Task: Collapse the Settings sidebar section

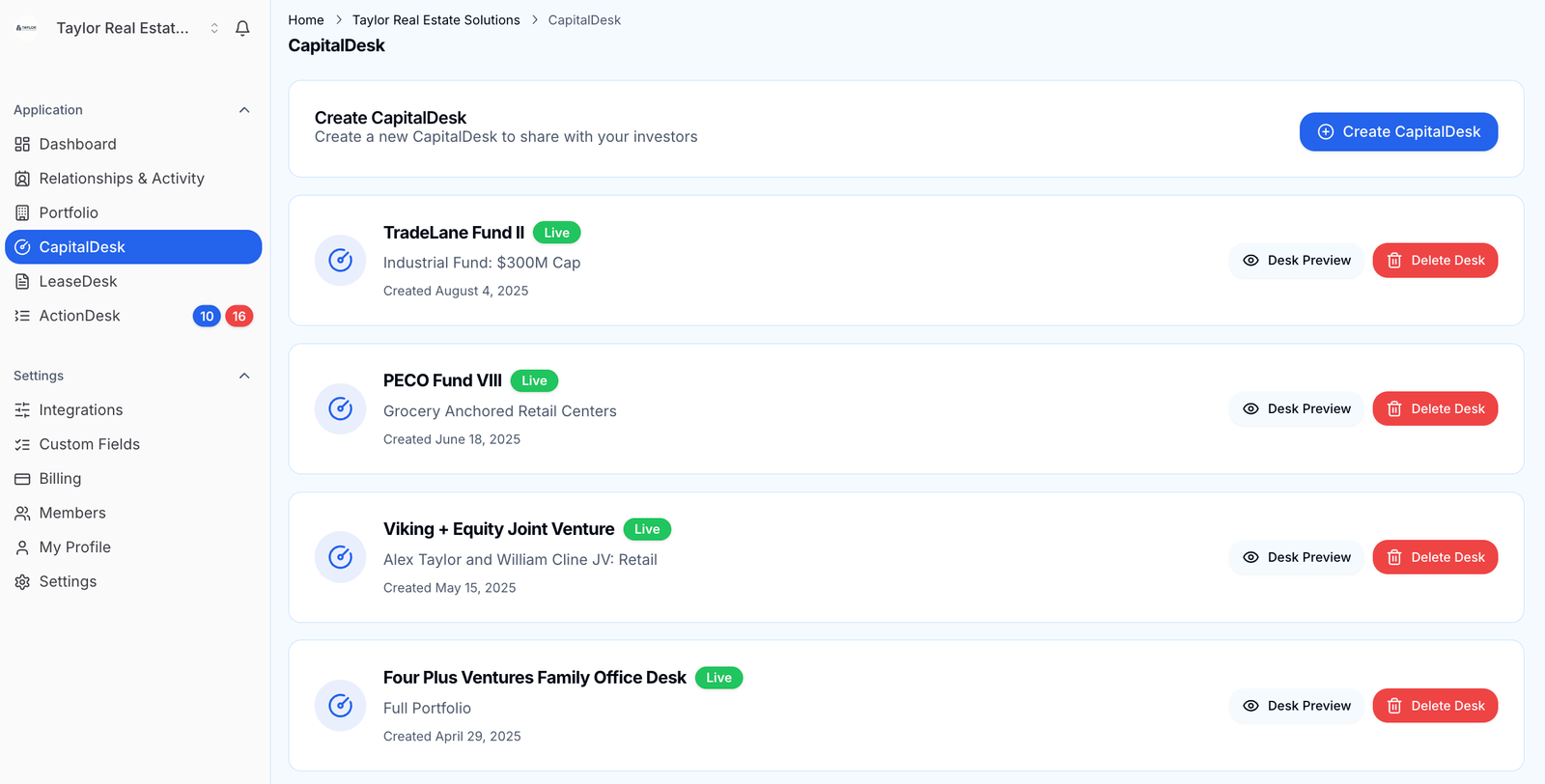Action: (244, 376)
